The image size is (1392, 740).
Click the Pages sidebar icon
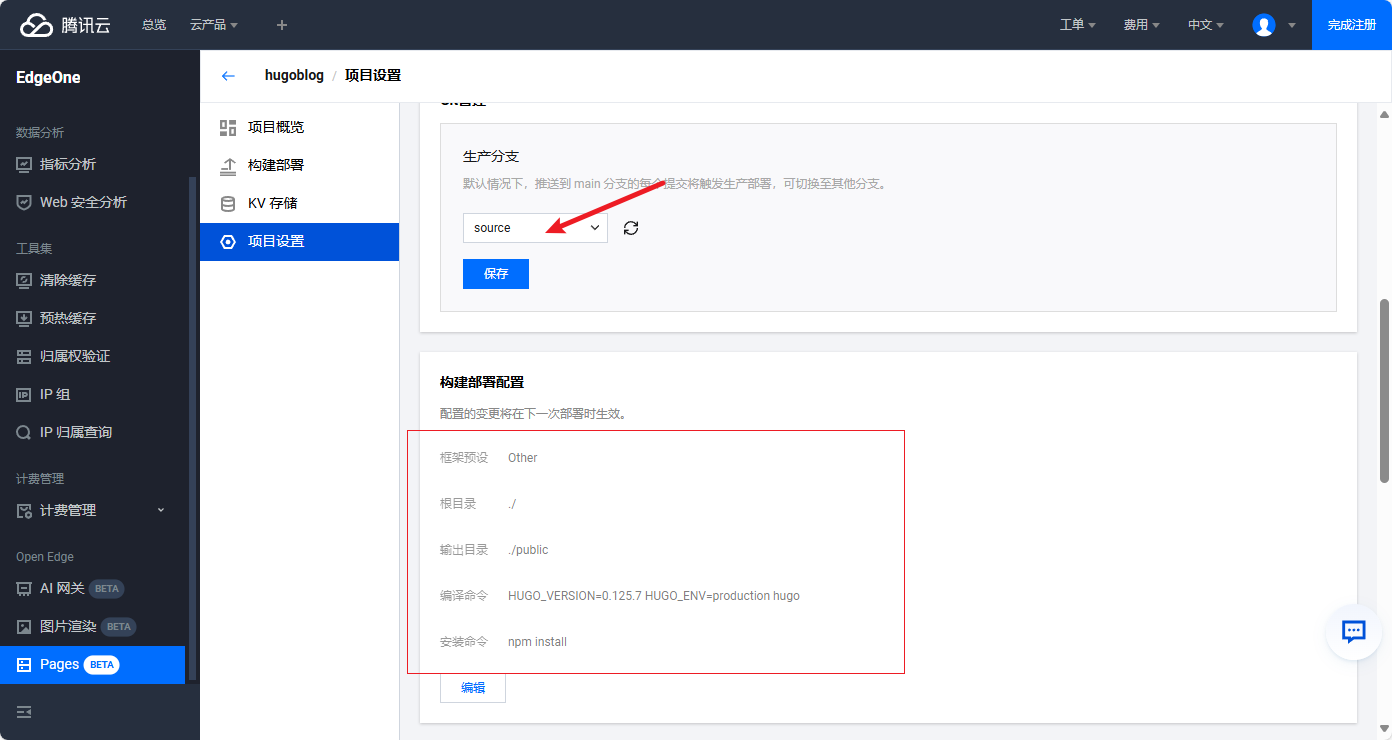click(24, 665)
